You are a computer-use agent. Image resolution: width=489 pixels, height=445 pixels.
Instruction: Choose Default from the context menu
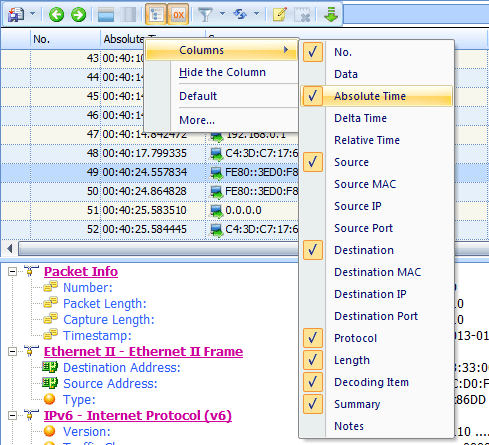pyautogui.click(x=198, y=96)
